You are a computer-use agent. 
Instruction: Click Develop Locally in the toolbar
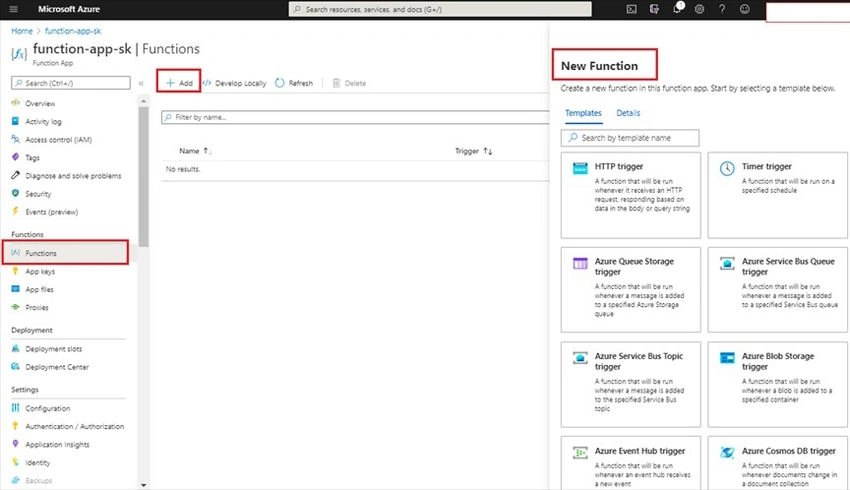tap(235, 83)
